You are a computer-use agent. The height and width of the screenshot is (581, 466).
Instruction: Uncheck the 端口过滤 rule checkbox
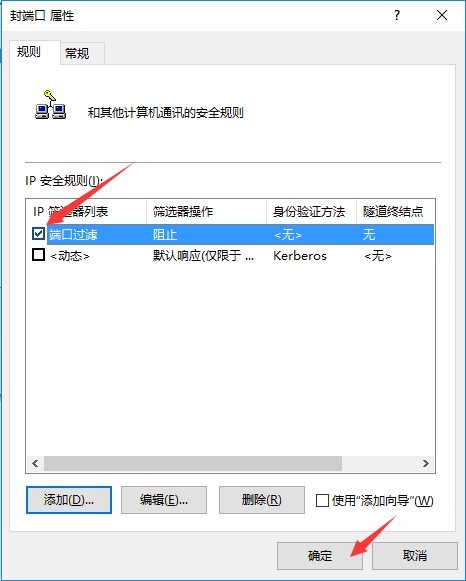(39, 233)
